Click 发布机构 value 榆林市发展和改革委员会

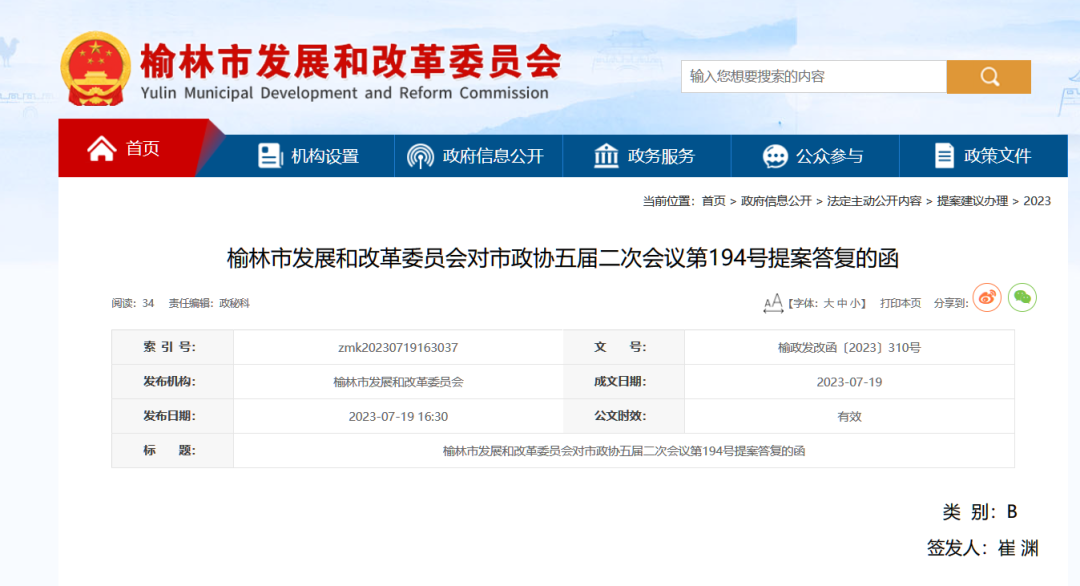[398, 382]
